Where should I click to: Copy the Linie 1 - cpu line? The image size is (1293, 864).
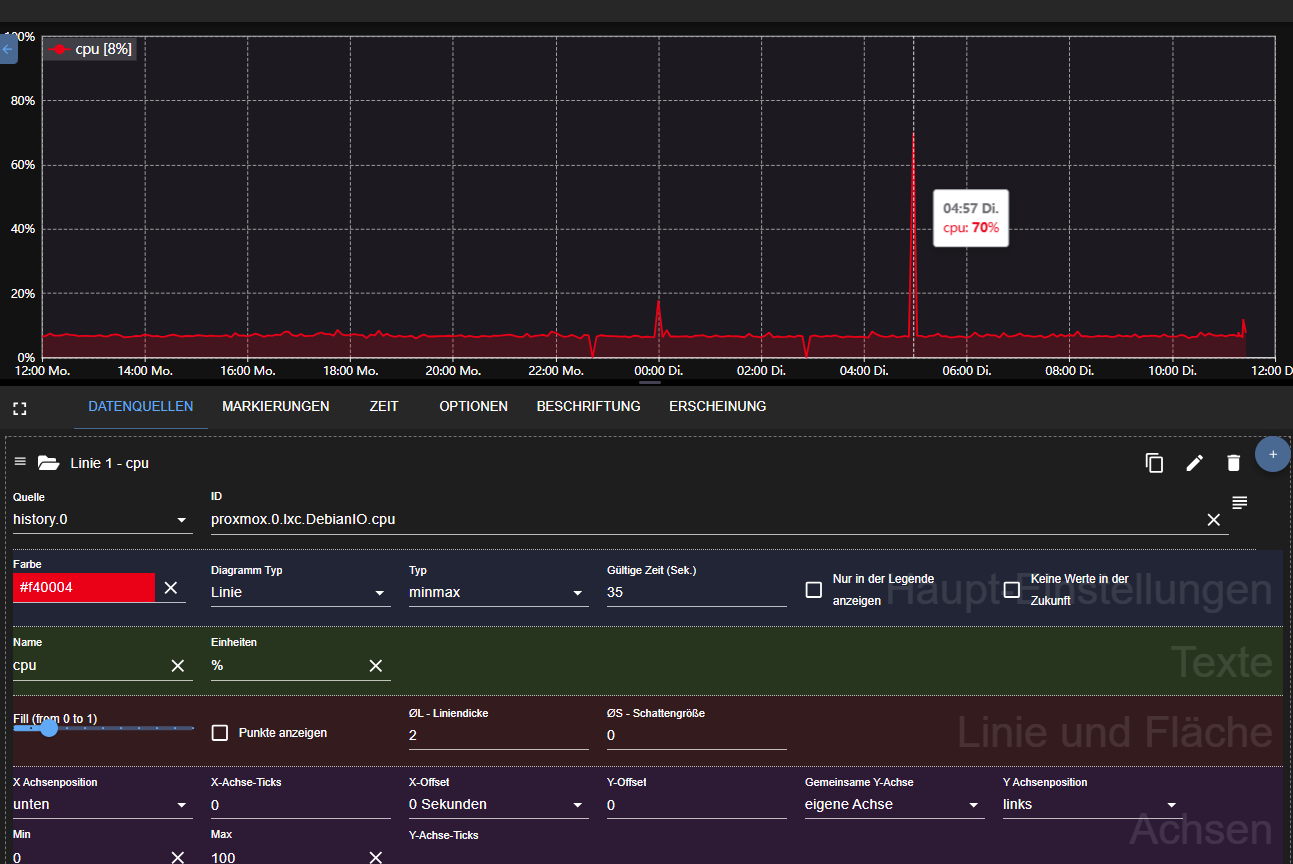tap(1154, 463)
